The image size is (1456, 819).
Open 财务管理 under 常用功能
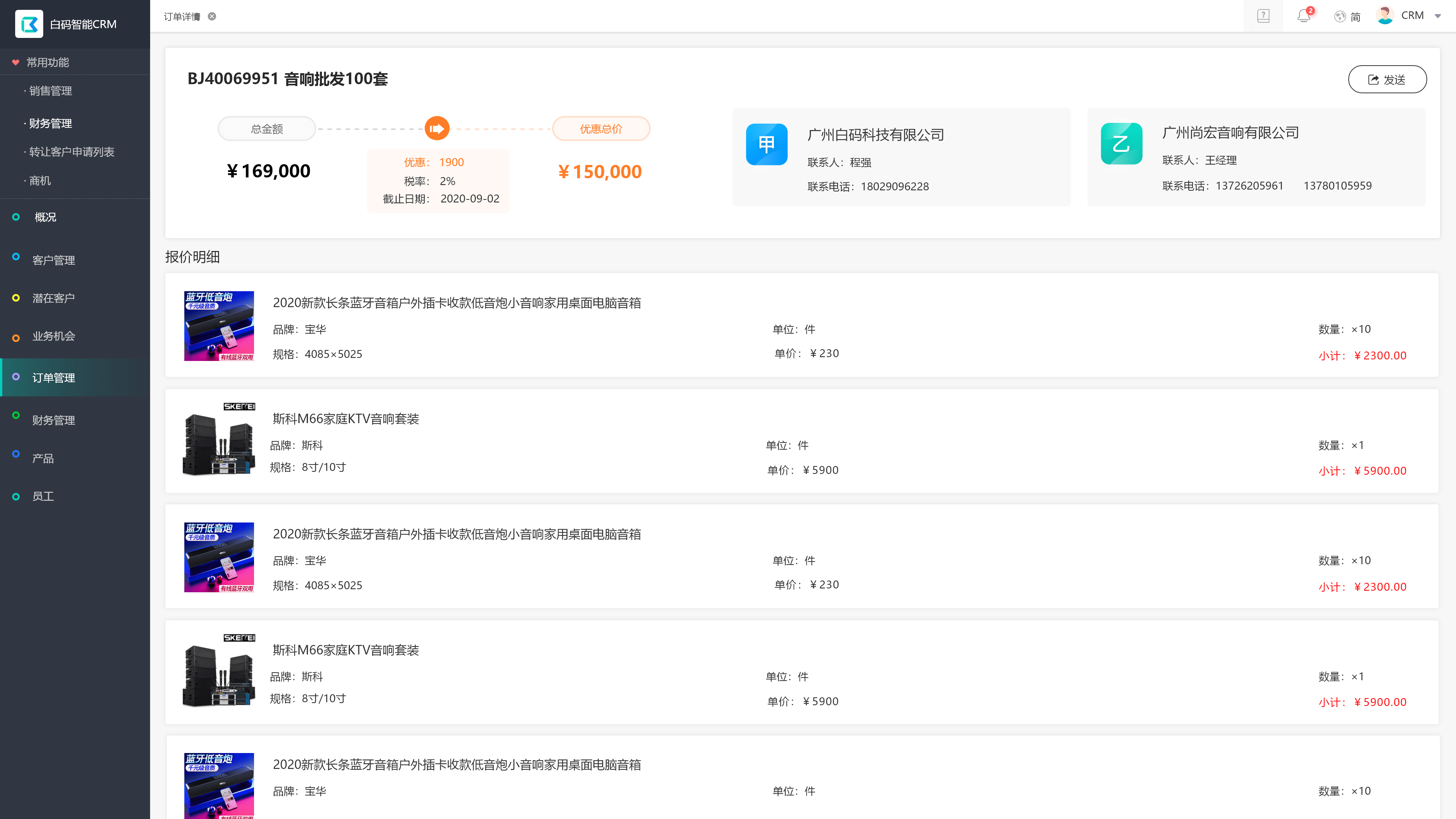50,123
